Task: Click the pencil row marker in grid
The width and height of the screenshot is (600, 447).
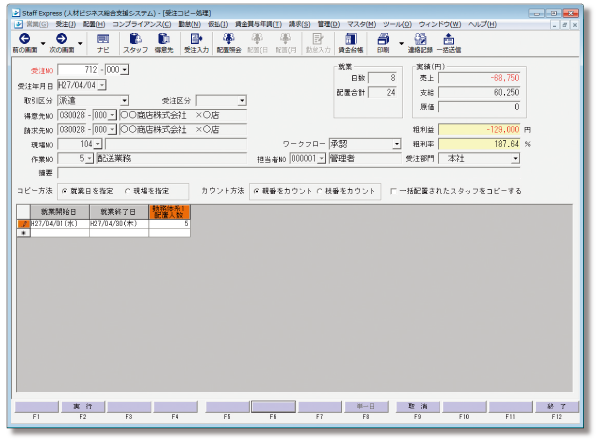Action: click(x=24, y=224)
